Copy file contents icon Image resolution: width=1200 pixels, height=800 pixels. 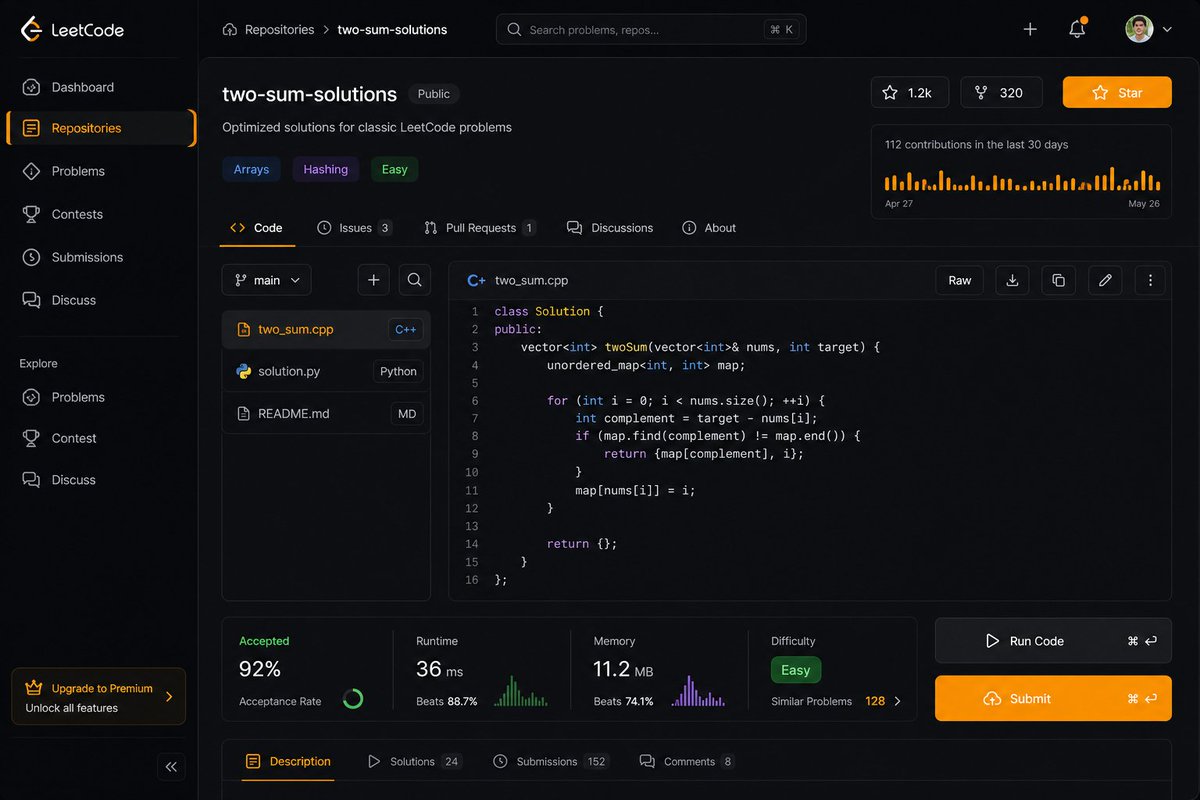(1058, 280)
